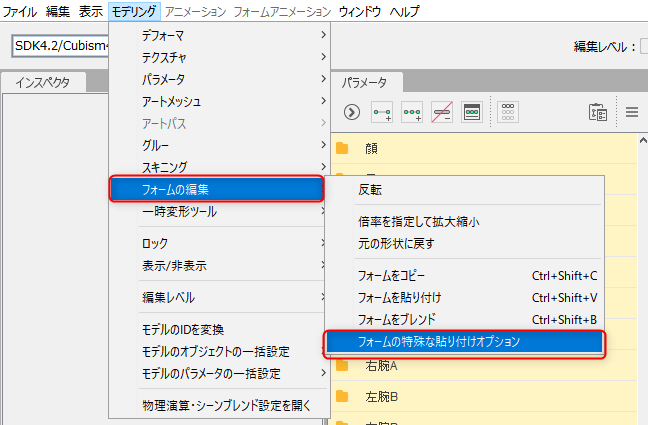Click the clipboard parameter settings icon
648x425 pixels.
(598, 112)
